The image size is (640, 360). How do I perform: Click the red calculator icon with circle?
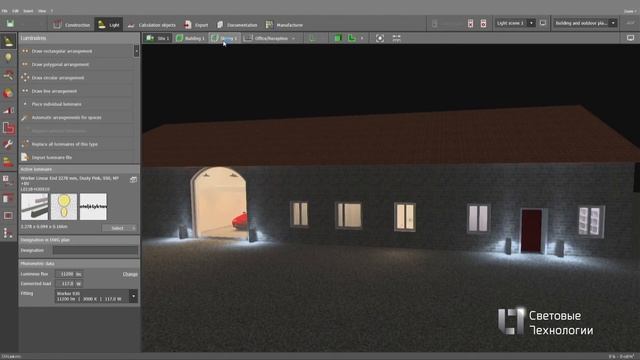[483, 24]
